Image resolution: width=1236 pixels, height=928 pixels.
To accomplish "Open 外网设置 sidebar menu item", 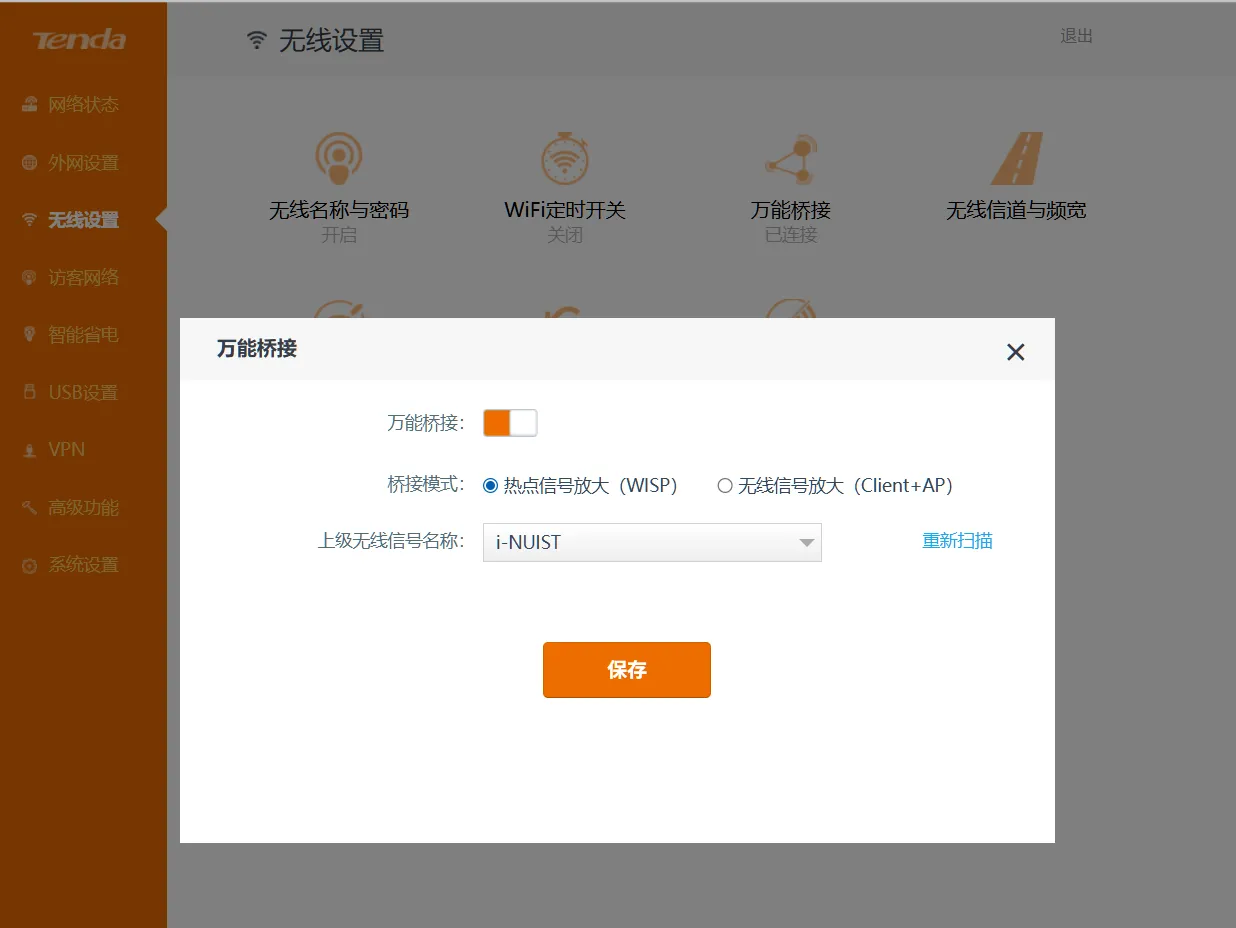I will pos(83,163).
